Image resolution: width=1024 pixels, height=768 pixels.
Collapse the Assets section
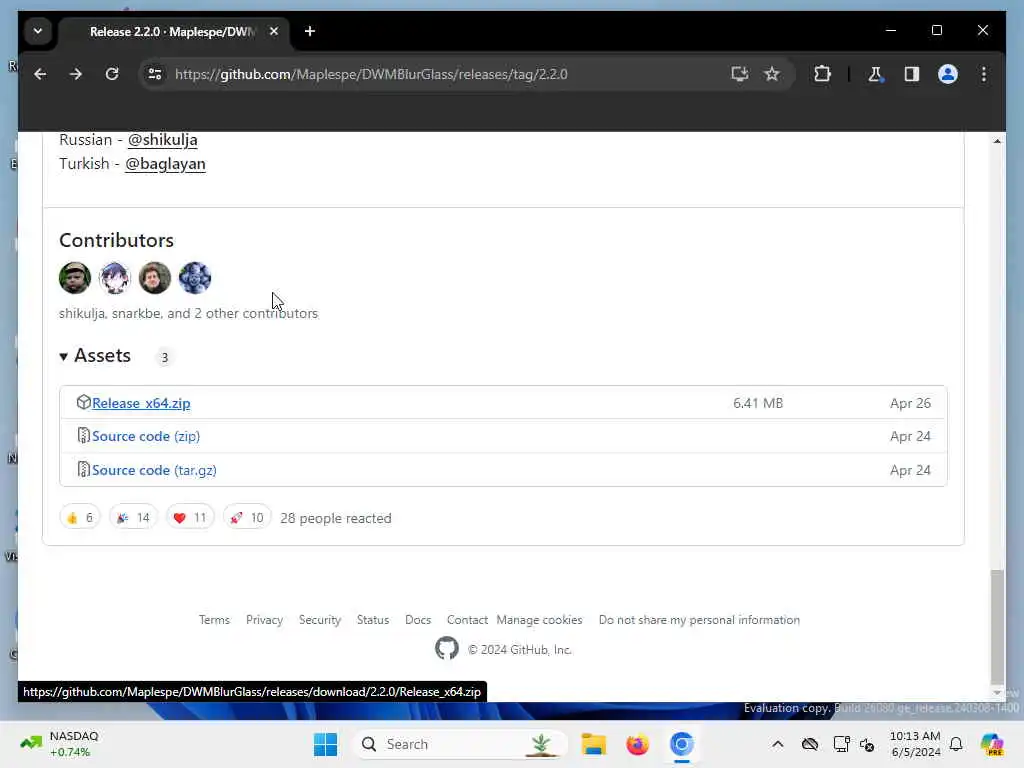95,356
